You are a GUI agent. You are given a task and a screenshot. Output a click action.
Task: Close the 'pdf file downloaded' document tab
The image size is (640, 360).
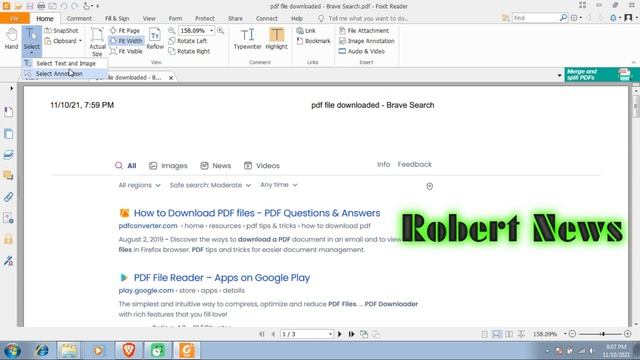pyautogui.click(x=171, y=78)
